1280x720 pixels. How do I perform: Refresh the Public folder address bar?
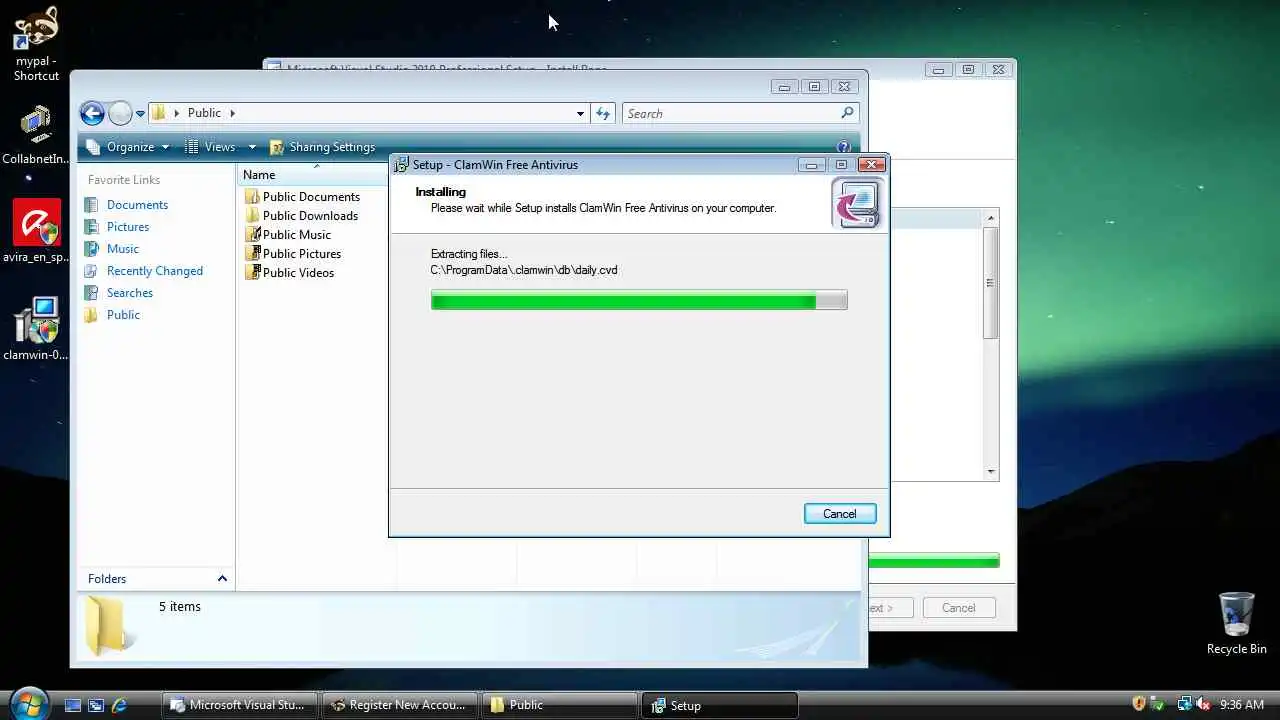click(603, 113)
